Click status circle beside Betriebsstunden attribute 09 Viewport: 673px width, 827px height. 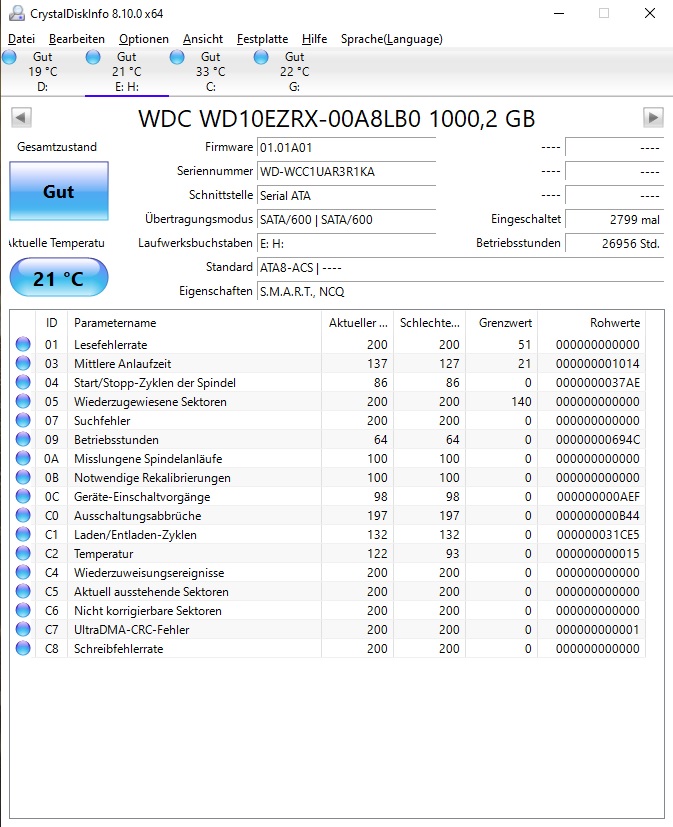point(23,439)
